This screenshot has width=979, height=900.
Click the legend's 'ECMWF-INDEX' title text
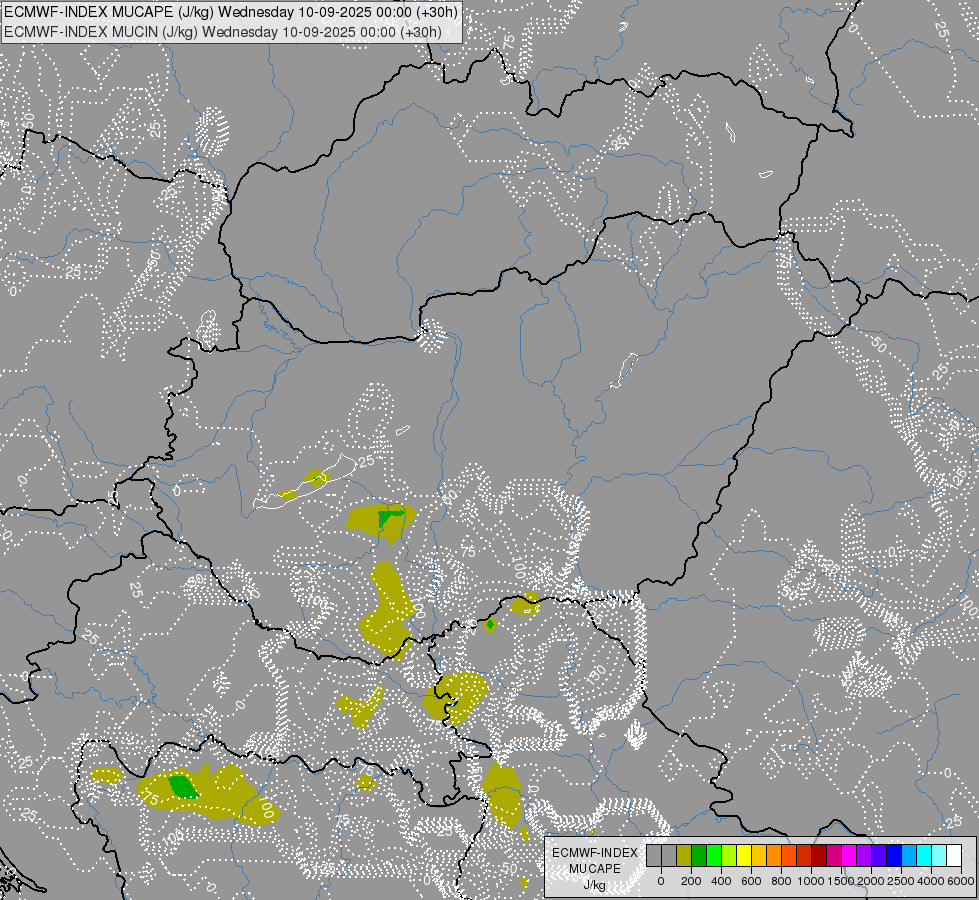[595, 853]
